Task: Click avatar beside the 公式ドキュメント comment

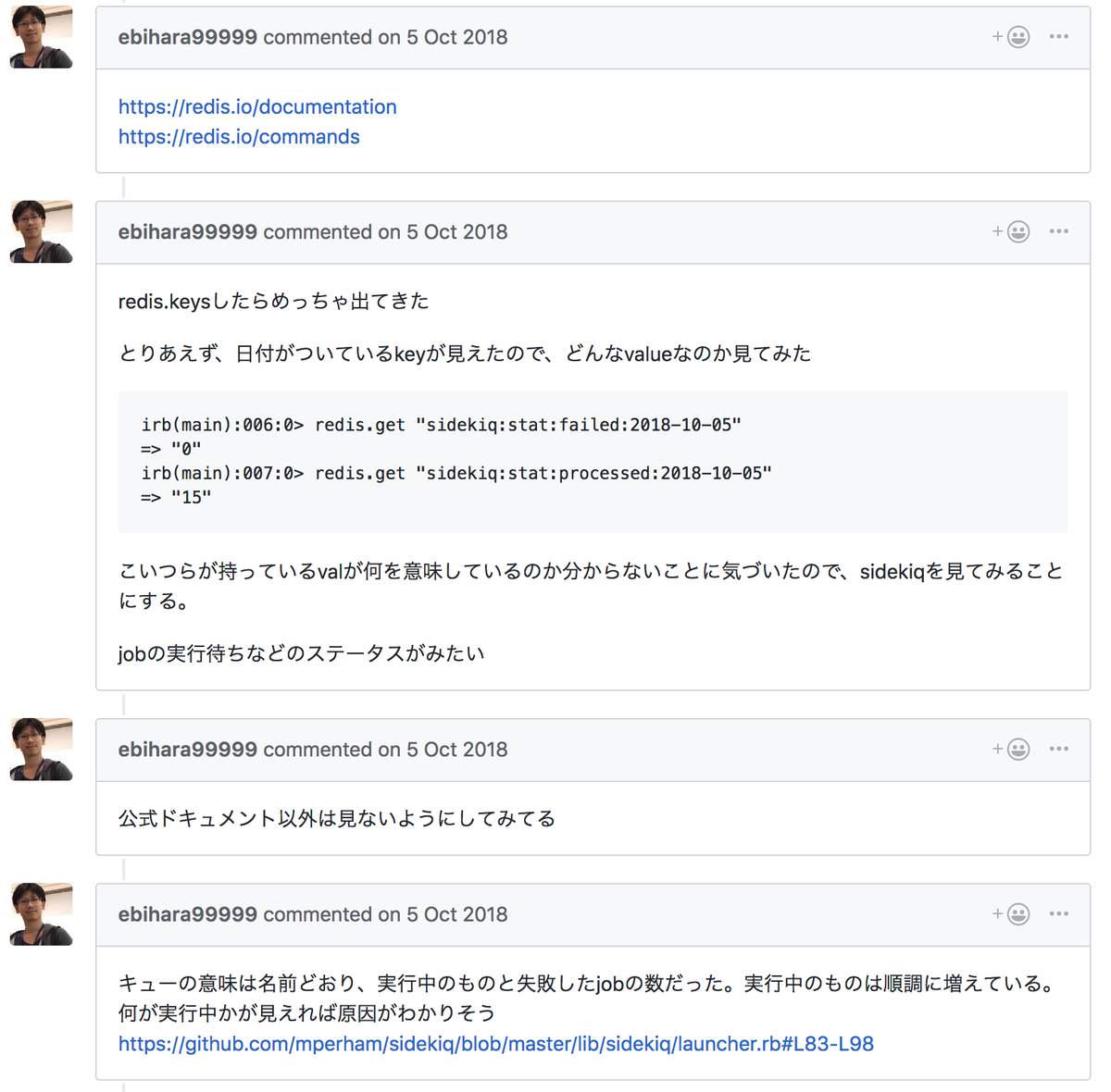Action: 41,749
